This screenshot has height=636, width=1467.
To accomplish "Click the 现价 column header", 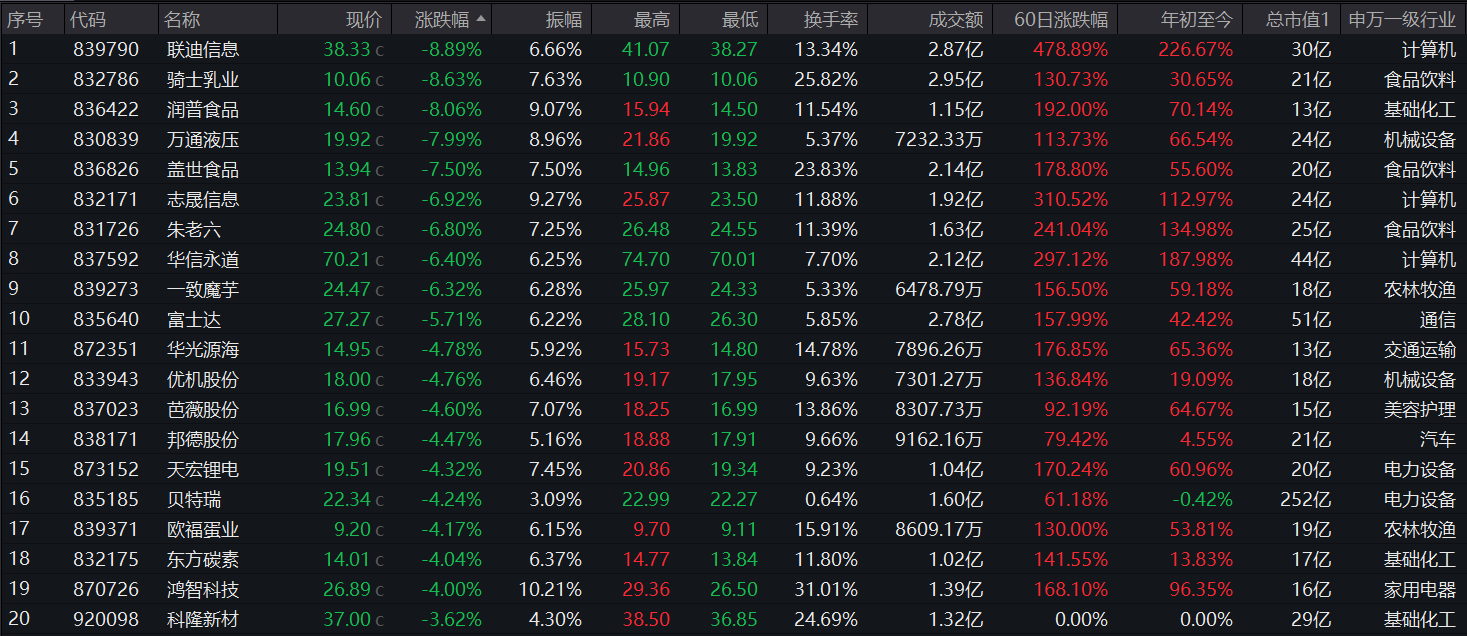I will (x=364, y=19).
